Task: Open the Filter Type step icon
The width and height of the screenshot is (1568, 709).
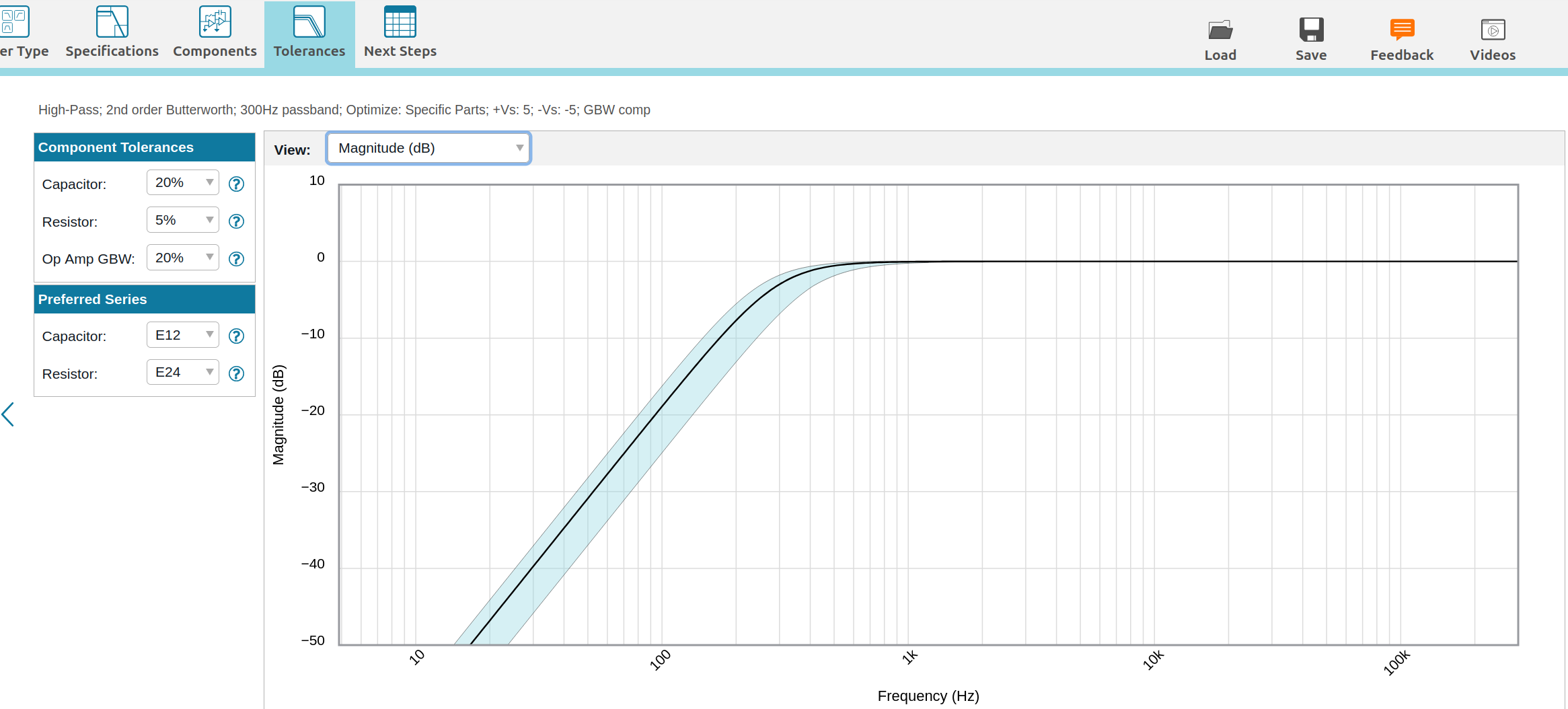Action: 14,22
